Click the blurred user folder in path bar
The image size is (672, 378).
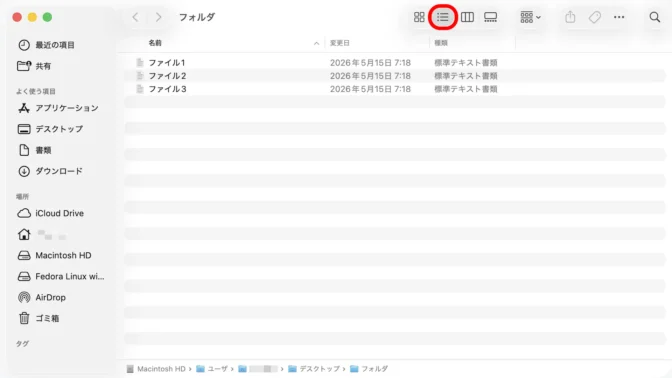(x=258, y=369)
